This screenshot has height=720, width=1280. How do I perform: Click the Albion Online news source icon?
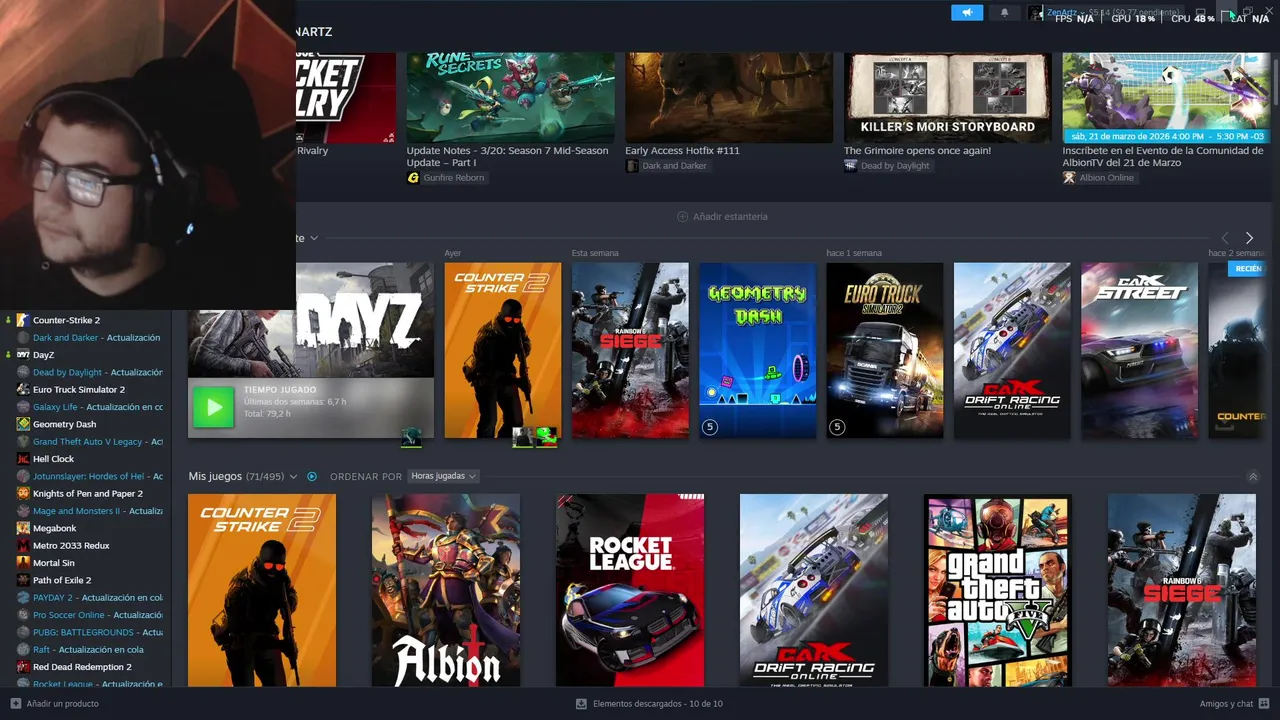[x=1069, y=178]
